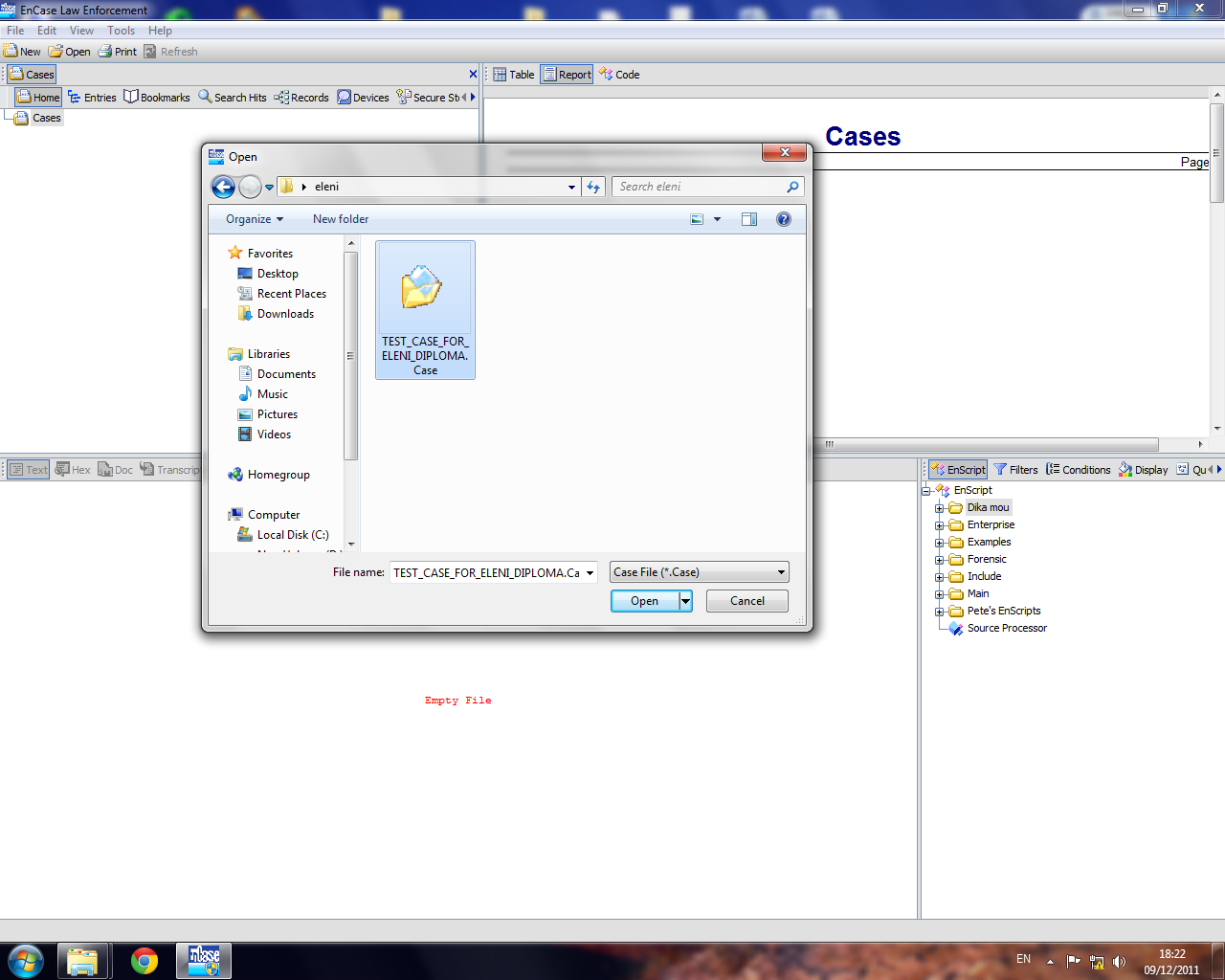Select the Conditions tab
Viewport: 1225px width, 980px height.
(x=1078, y=470)
